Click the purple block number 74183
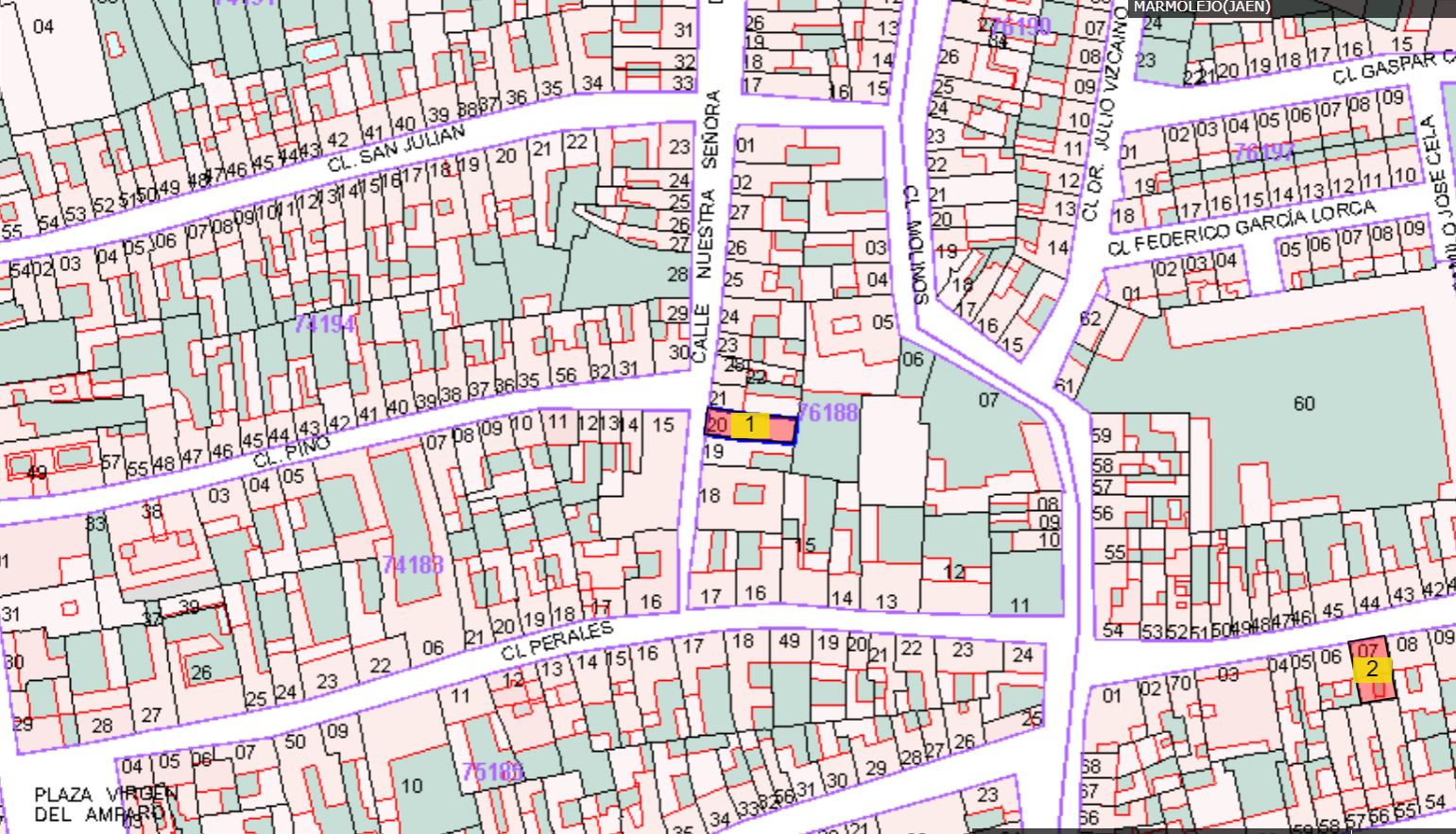Screen dimensions: 1456x834 413,565
